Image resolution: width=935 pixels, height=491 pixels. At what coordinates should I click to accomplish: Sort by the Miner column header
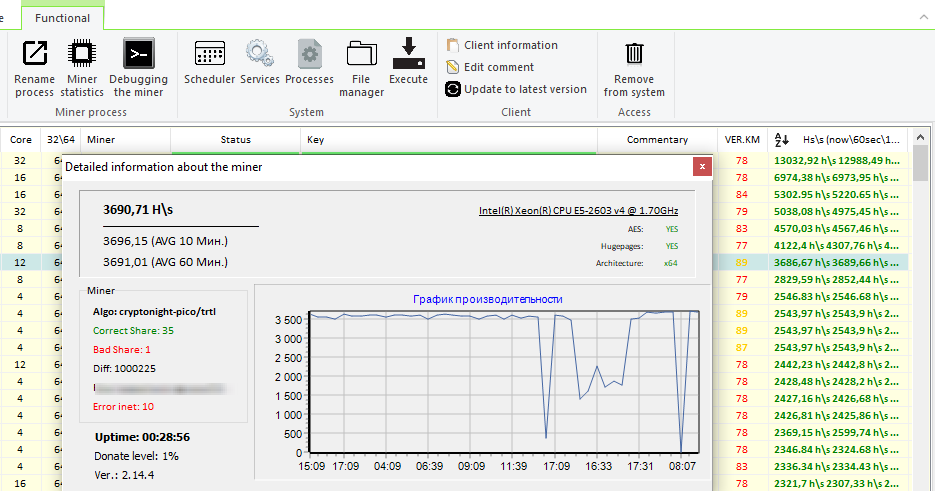coord(126,140)
